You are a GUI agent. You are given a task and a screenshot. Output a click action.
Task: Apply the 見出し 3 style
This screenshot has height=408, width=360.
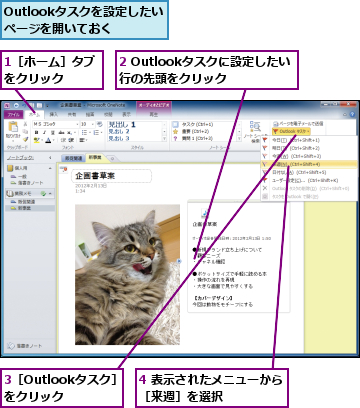coord(119,138)
